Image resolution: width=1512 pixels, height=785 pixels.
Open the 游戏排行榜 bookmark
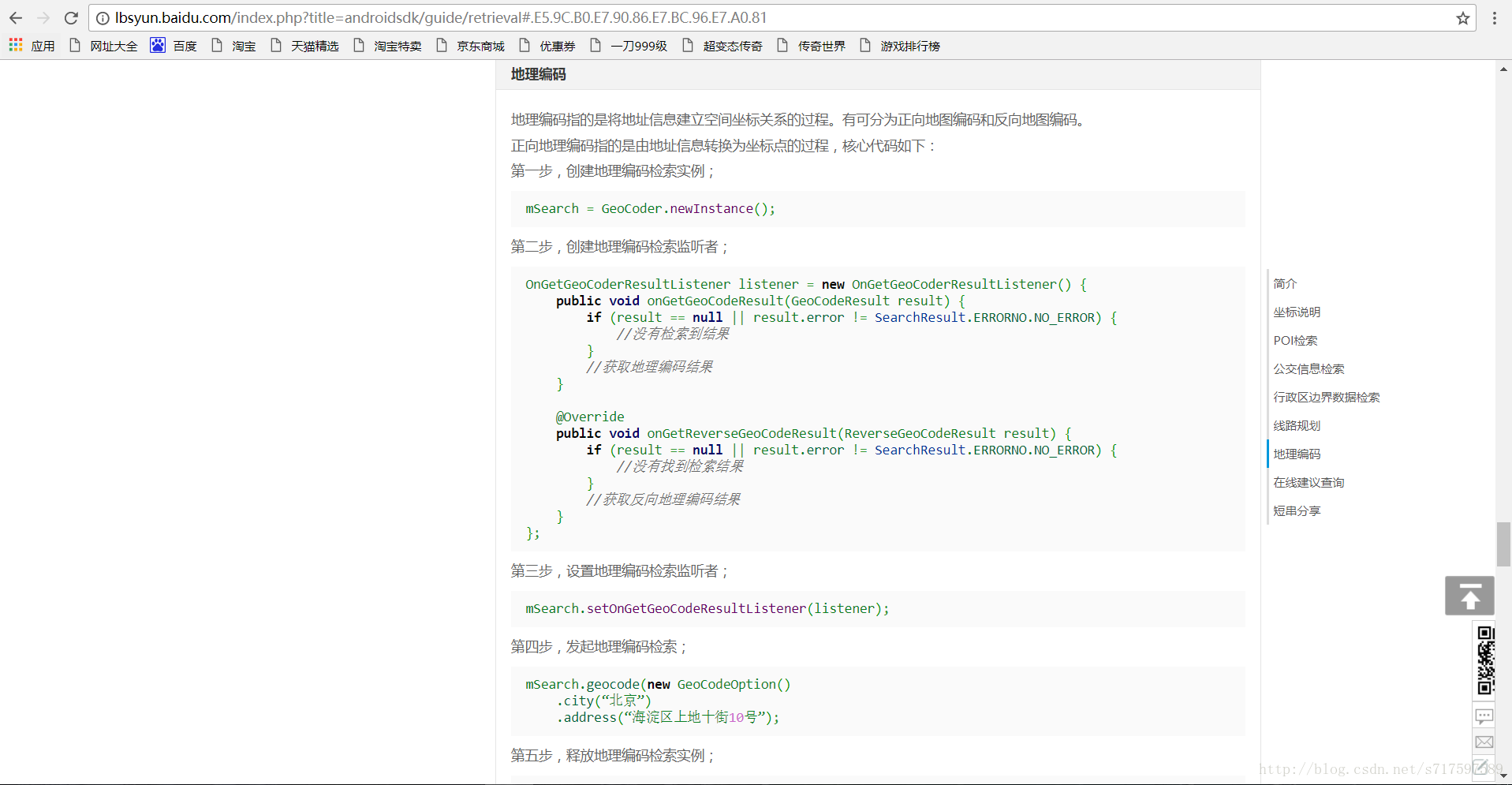click(900, 46)
